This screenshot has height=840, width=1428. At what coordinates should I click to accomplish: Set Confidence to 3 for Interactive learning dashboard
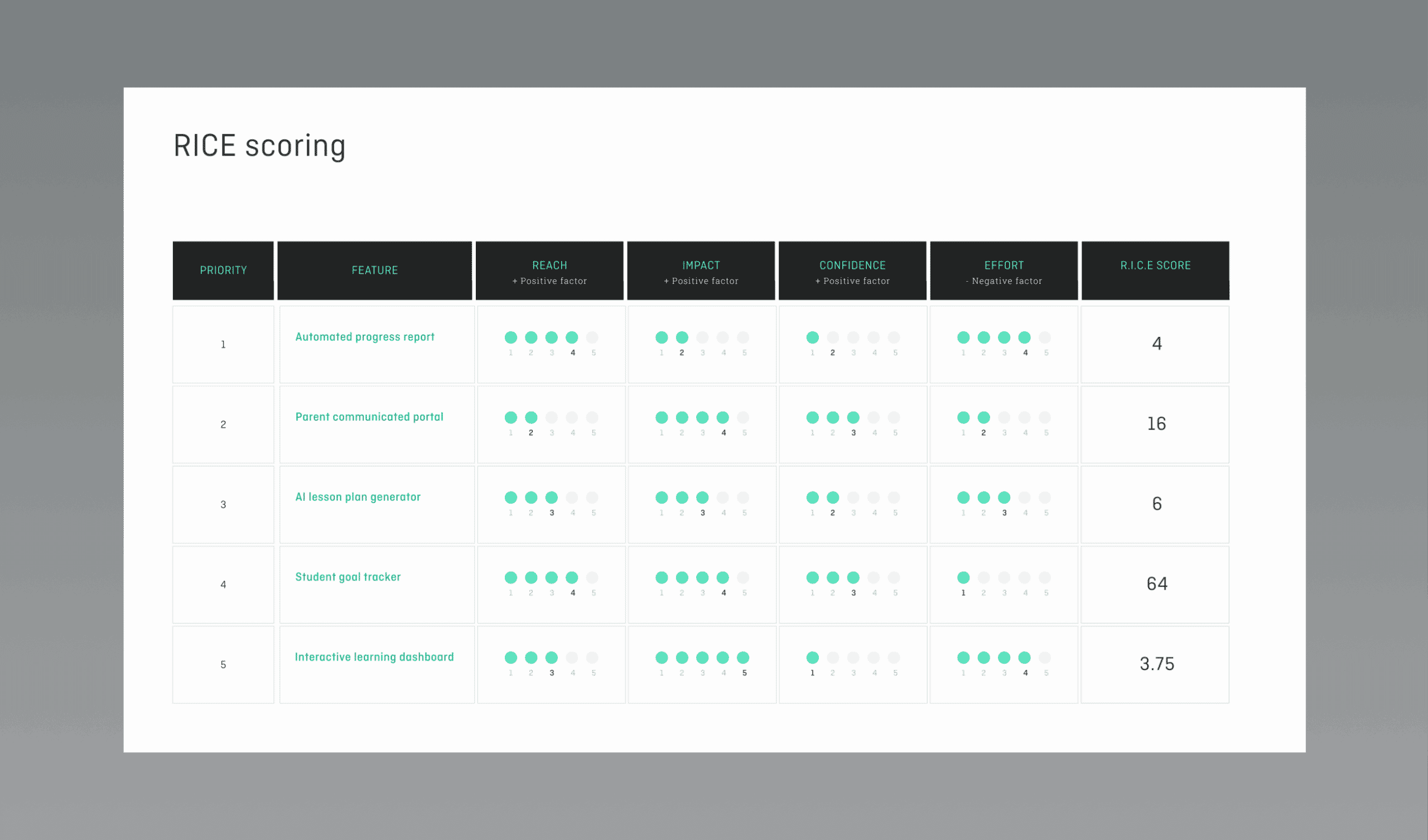tap(853, 657)
